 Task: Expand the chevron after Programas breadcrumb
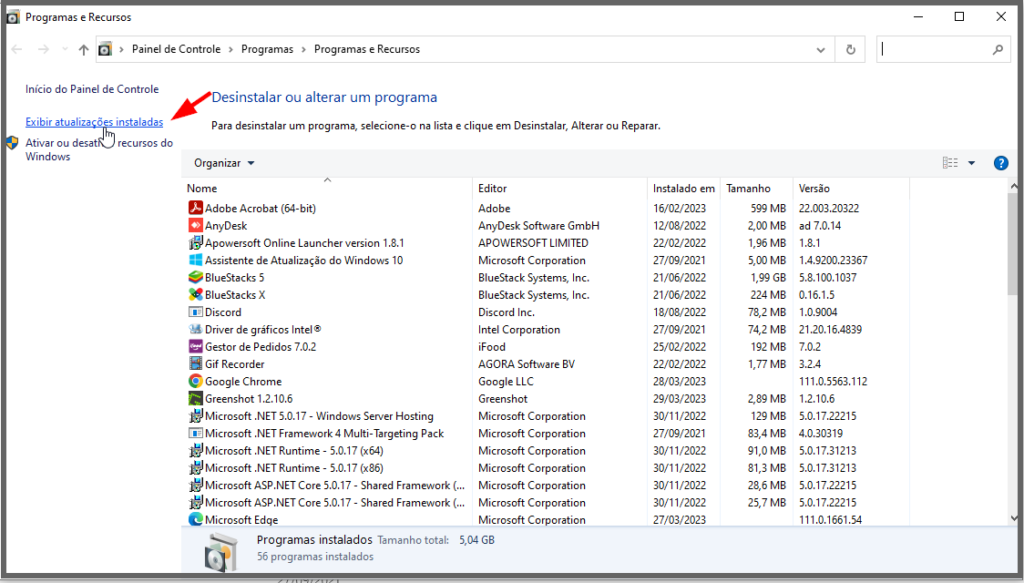click(x=304, y=50)
